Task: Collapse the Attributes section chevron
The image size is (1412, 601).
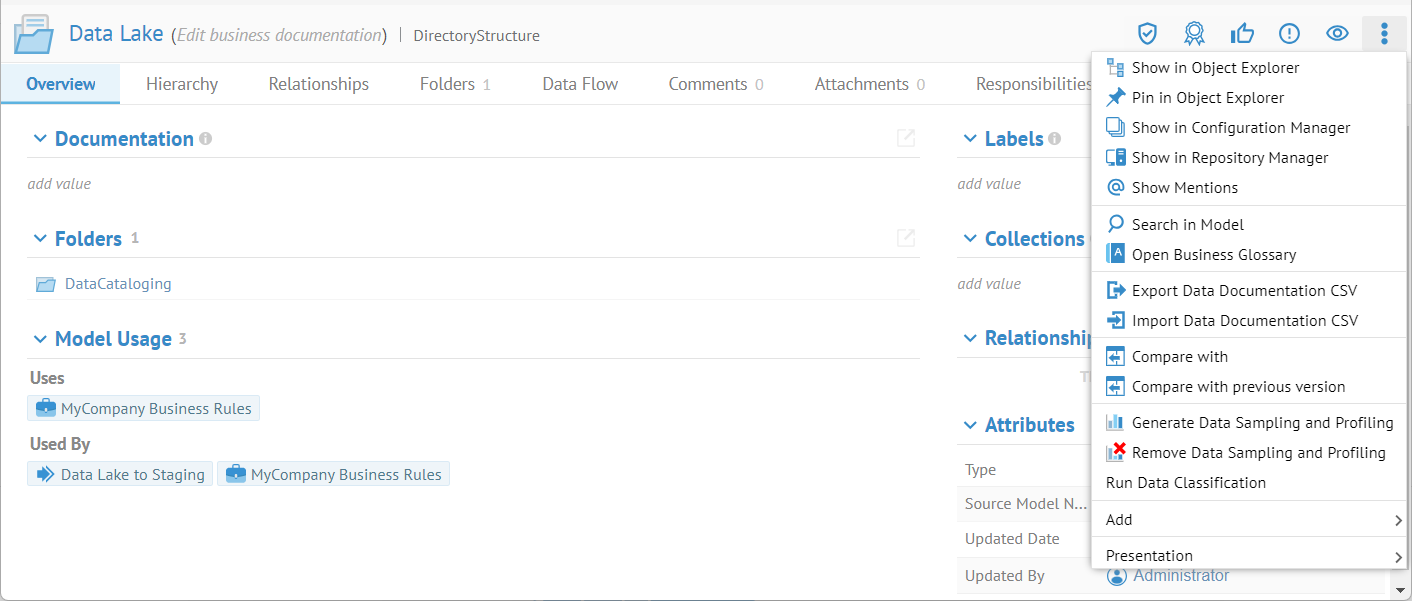Action: coord(970,425)
